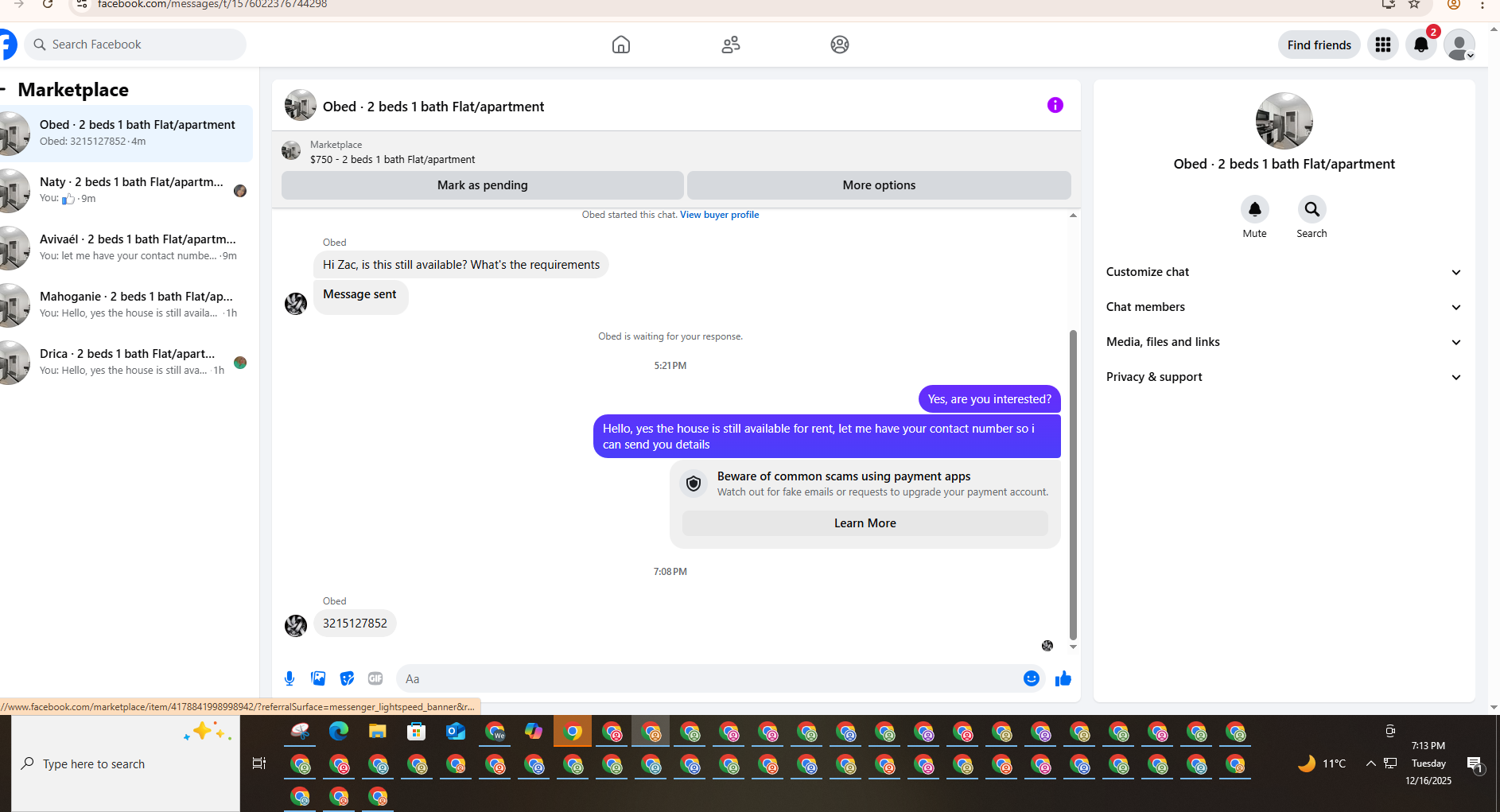Open Outlook from the taskbar
This screenshot has height=812, width=1500.
pos(456,731)
